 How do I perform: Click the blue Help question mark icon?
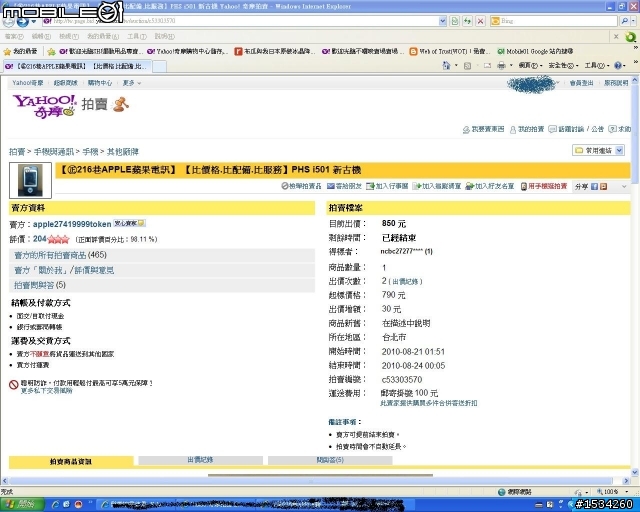click(618, 65)
